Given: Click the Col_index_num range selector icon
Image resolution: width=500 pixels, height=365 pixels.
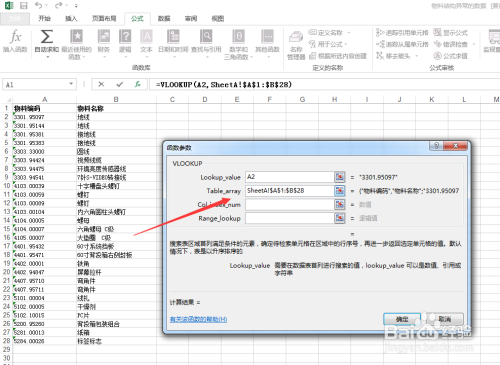Looking at the screenshot, I should tap(340, 204).
